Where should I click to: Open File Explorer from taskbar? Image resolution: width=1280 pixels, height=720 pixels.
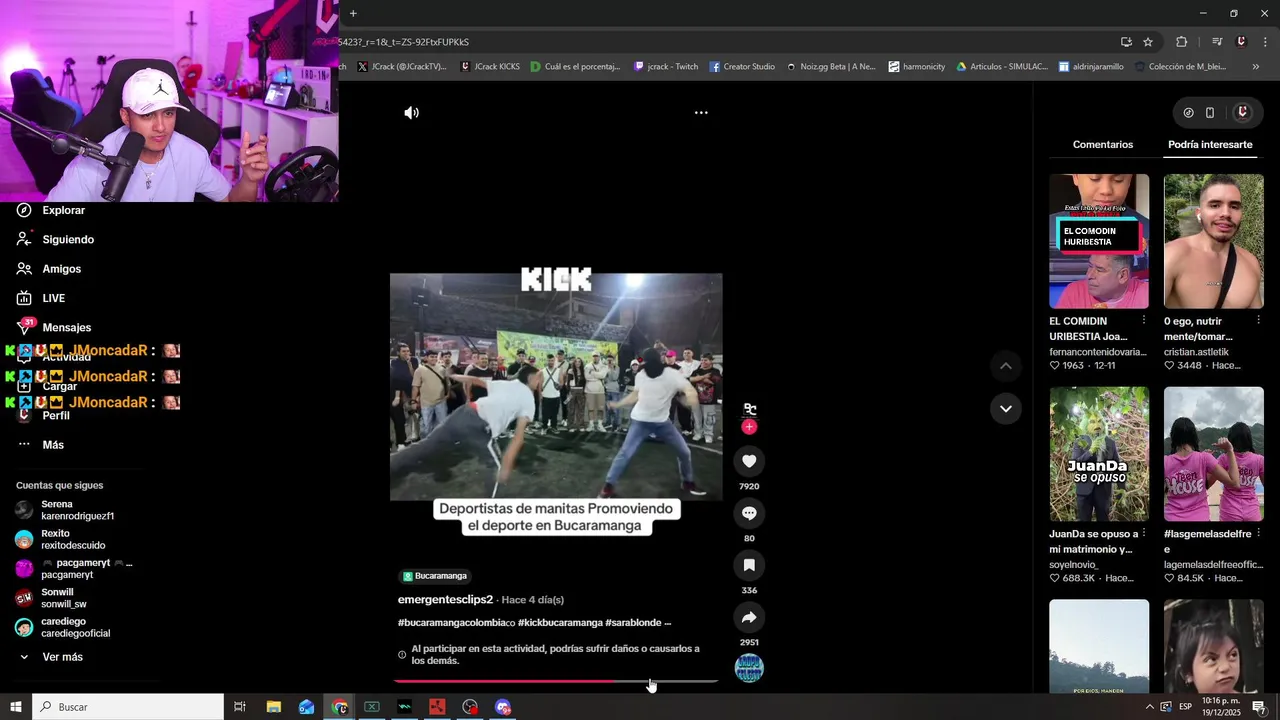click(x=273, y=707)
